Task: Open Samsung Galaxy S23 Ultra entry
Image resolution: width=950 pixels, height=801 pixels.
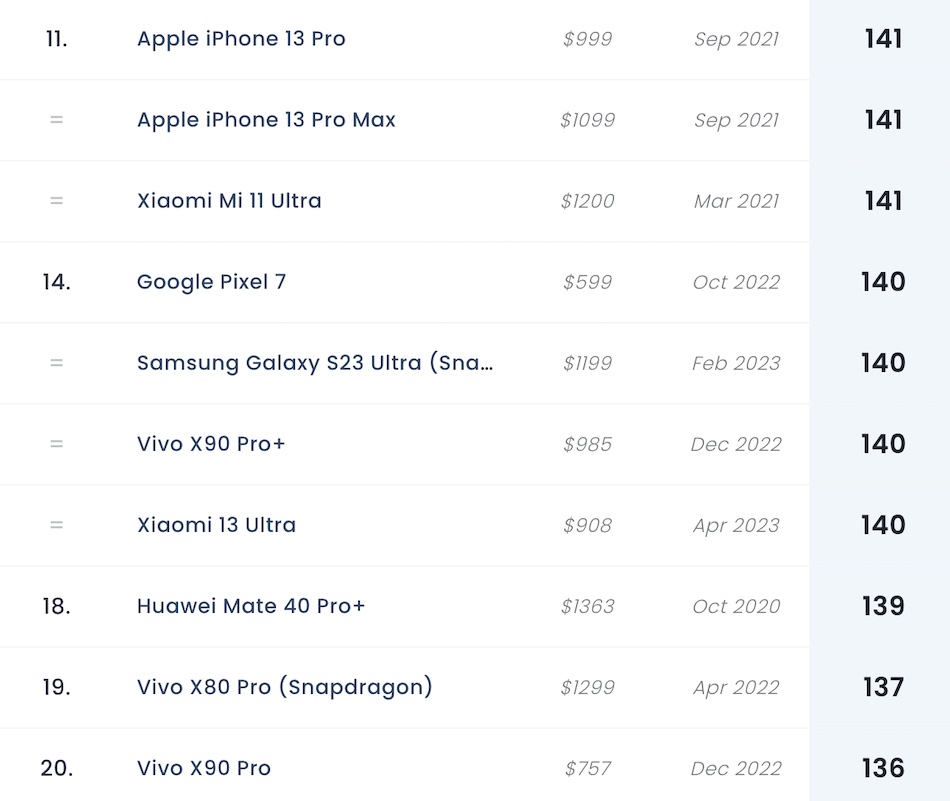Action: click(315, 363)
